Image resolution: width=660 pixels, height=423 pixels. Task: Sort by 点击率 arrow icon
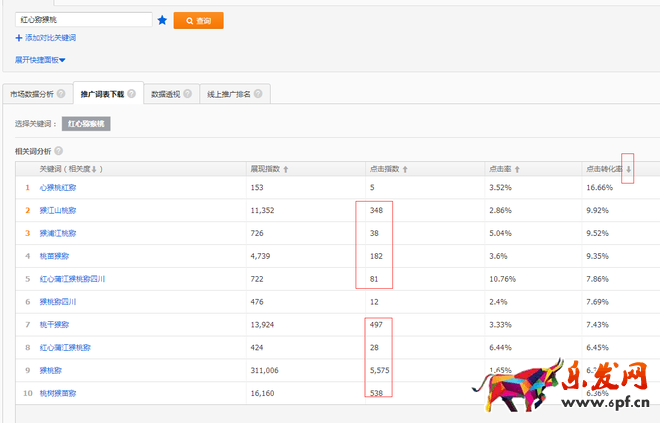[x=517, y=169]
